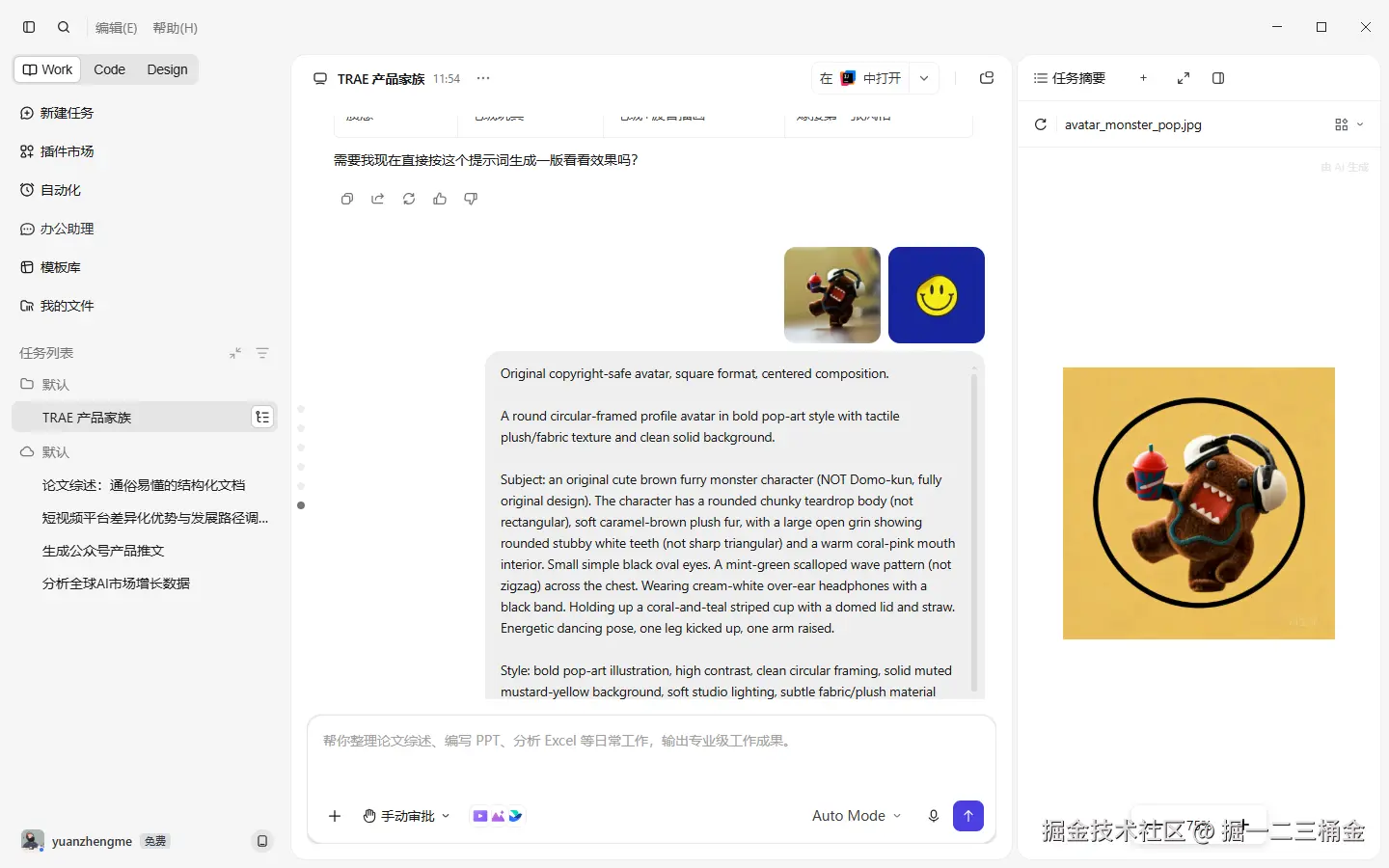Open 我的文件 my files
The image size is (1389, 868).
(x=58, y=306)
